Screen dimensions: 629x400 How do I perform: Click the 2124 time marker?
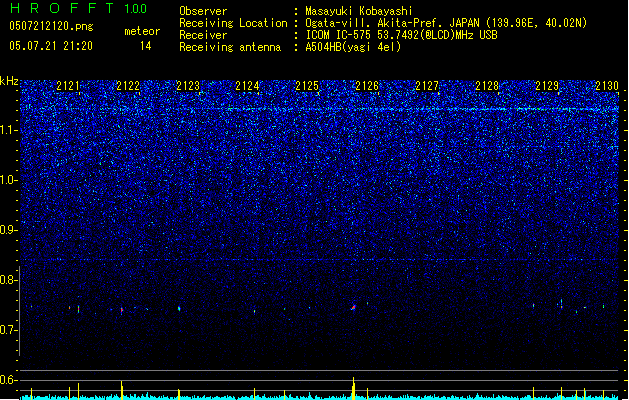coord(248,86)
